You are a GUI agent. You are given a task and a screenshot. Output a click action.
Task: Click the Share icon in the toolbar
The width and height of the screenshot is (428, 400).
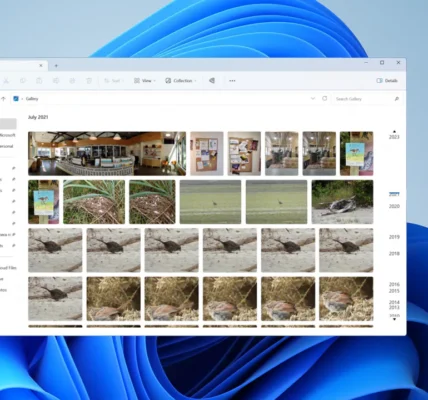pos(72,81)
